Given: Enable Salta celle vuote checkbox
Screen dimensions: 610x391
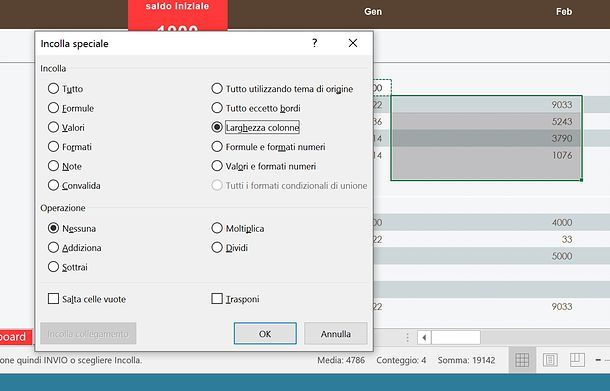Looking at the screenshot, I should [x=53, y=299].
